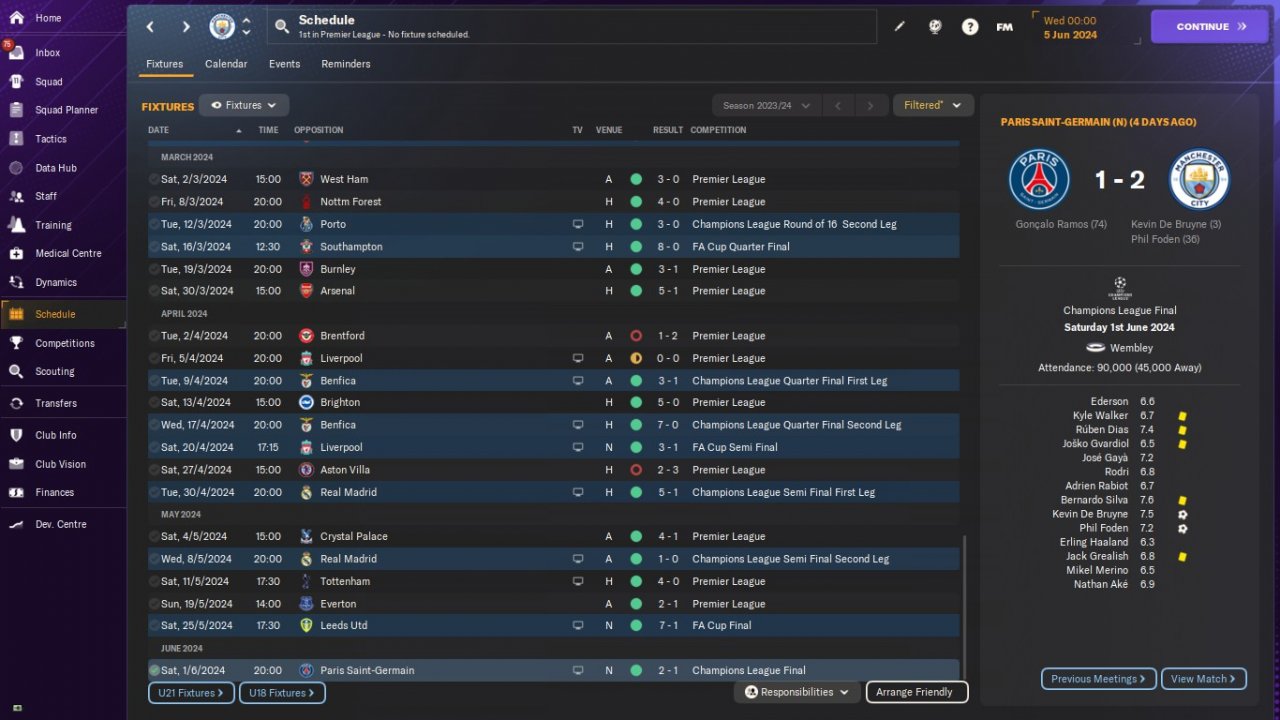Click the previous season arrow
Viewport: 1280px width, 720px height.
pos(838,105)
